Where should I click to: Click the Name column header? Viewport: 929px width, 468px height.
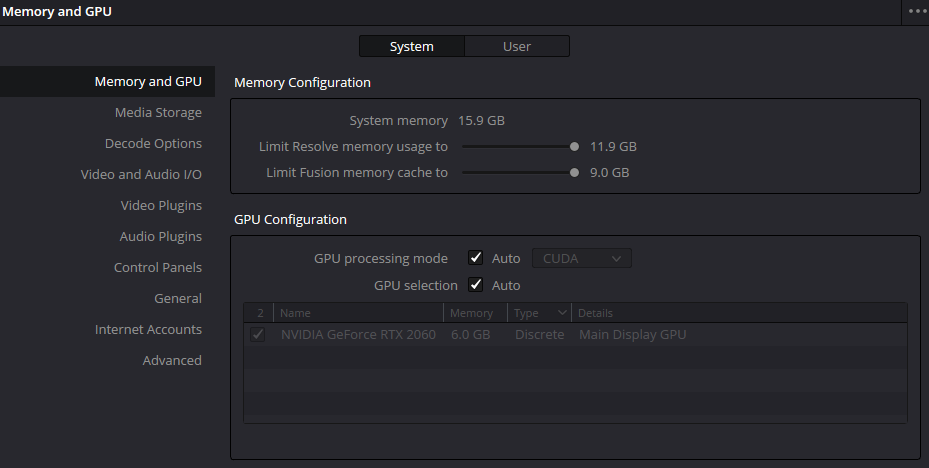(358, 313)
